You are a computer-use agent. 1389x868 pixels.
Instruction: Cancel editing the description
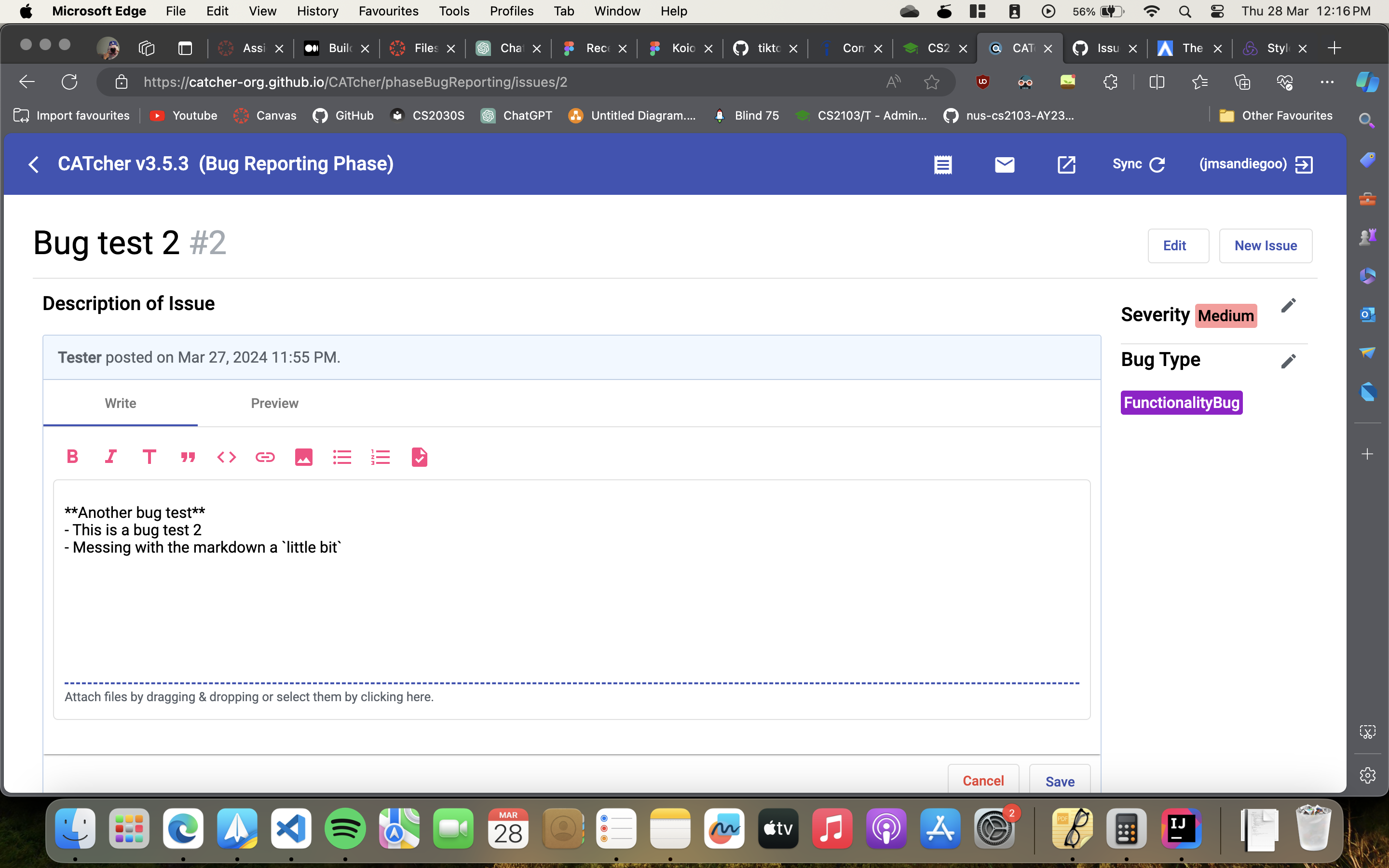pos(983,781)
